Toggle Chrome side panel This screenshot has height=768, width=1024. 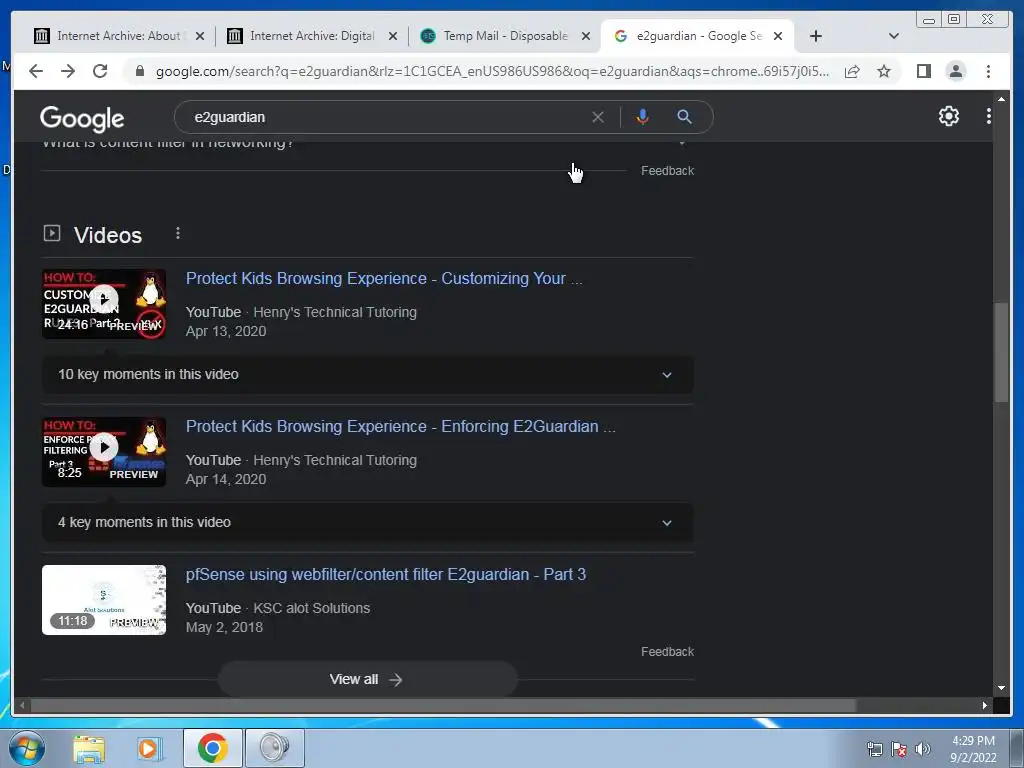coord(923,71)
